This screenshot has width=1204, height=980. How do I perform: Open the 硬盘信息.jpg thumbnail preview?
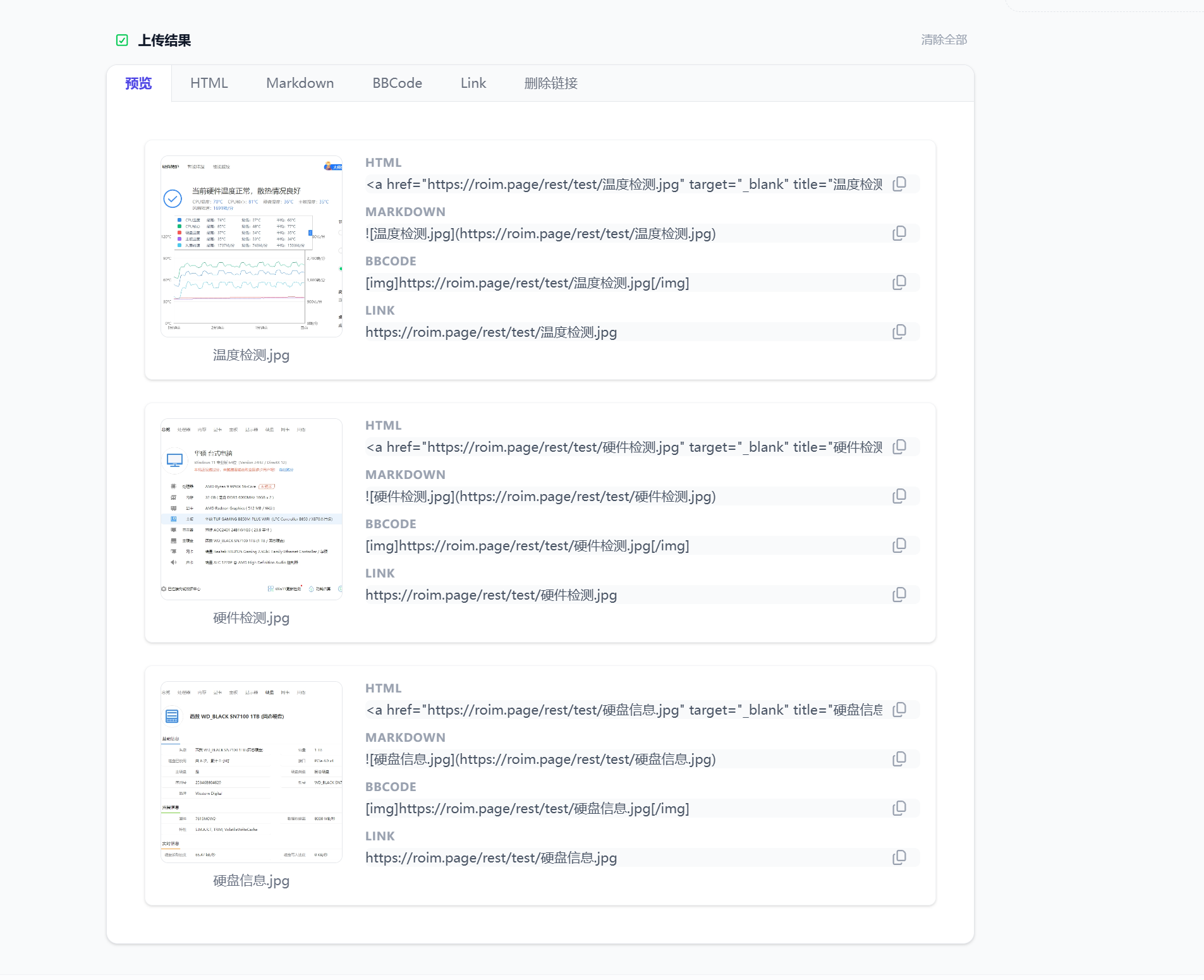(252, 772)
